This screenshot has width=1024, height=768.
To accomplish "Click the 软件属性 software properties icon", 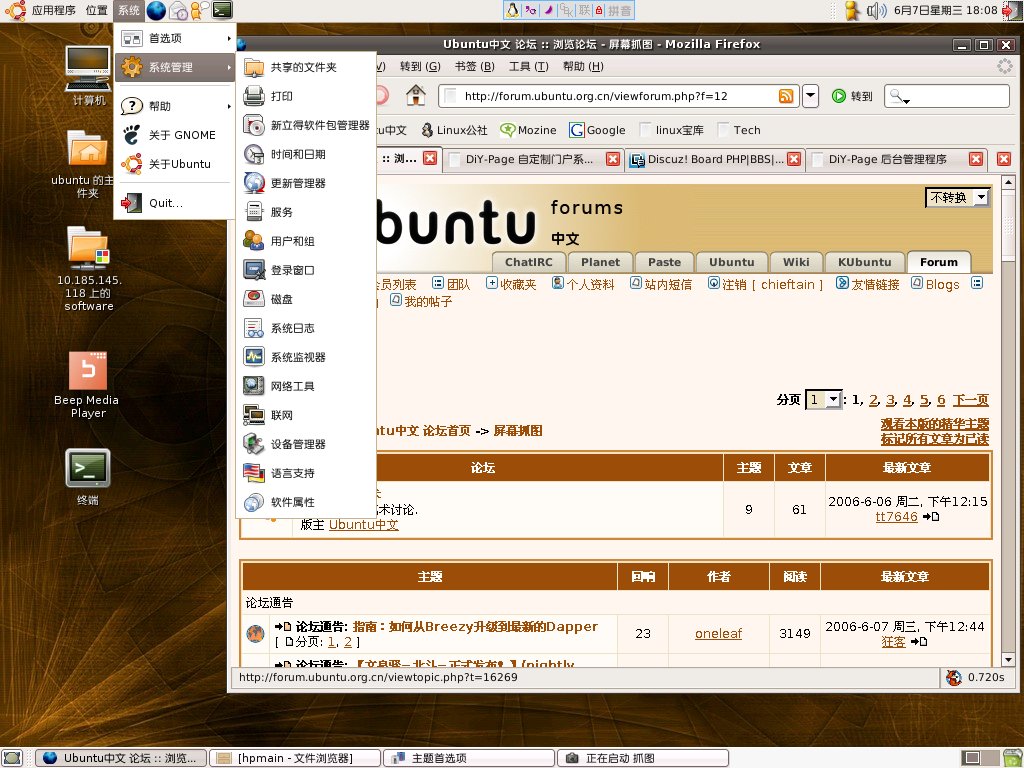I will (253, 502).
